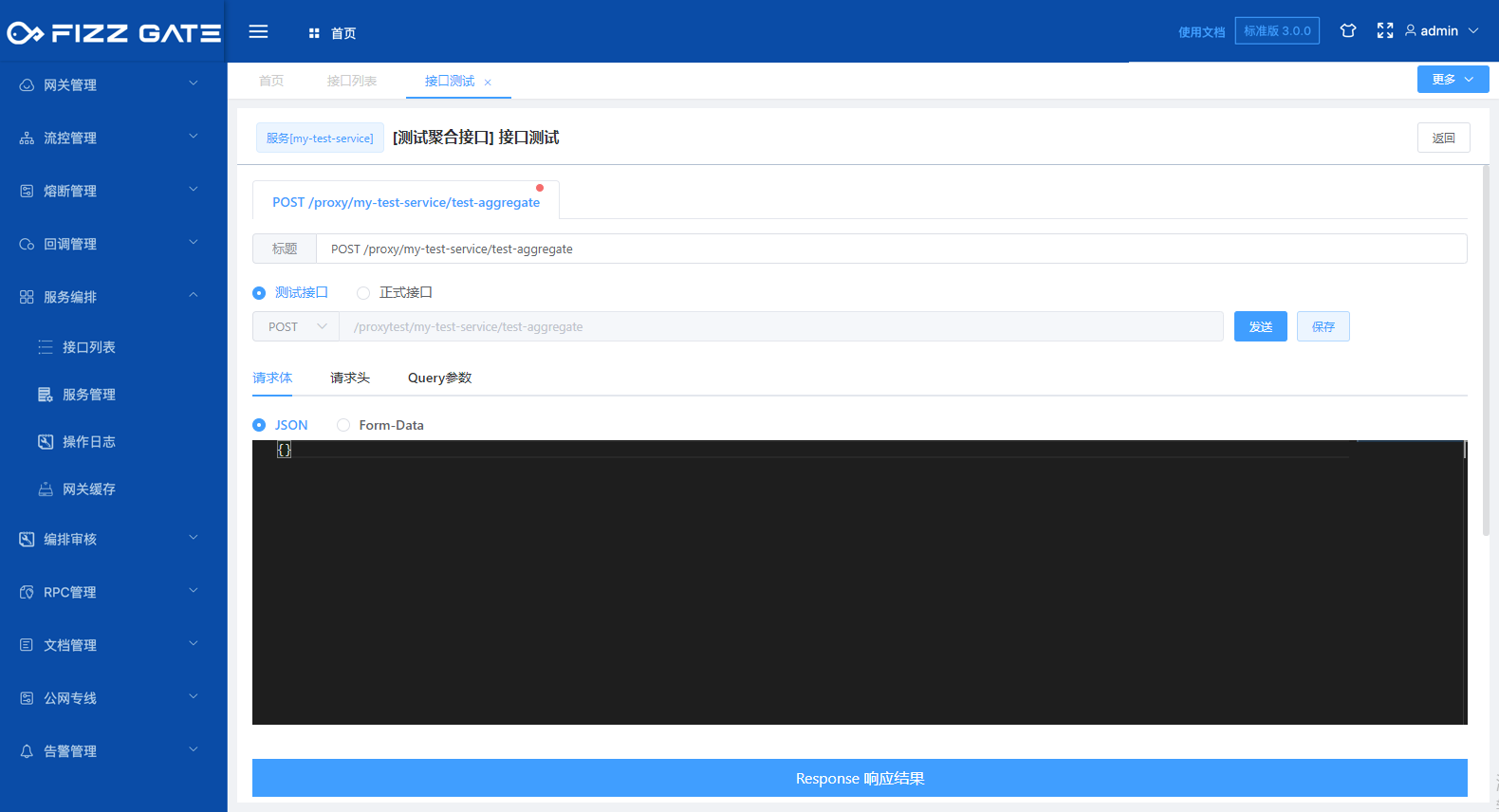Open the 请求头 tab
The image size is (1499, 812).
pos(350,378)
